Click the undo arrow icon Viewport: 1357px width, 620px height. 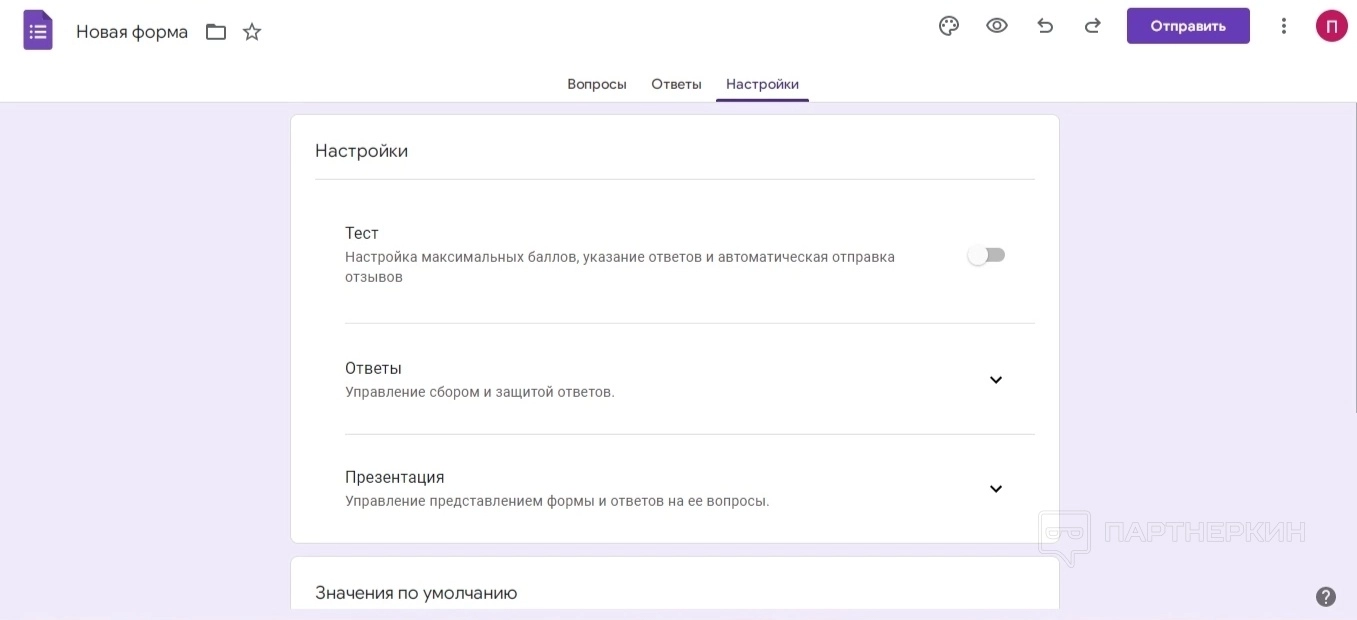1045,26
